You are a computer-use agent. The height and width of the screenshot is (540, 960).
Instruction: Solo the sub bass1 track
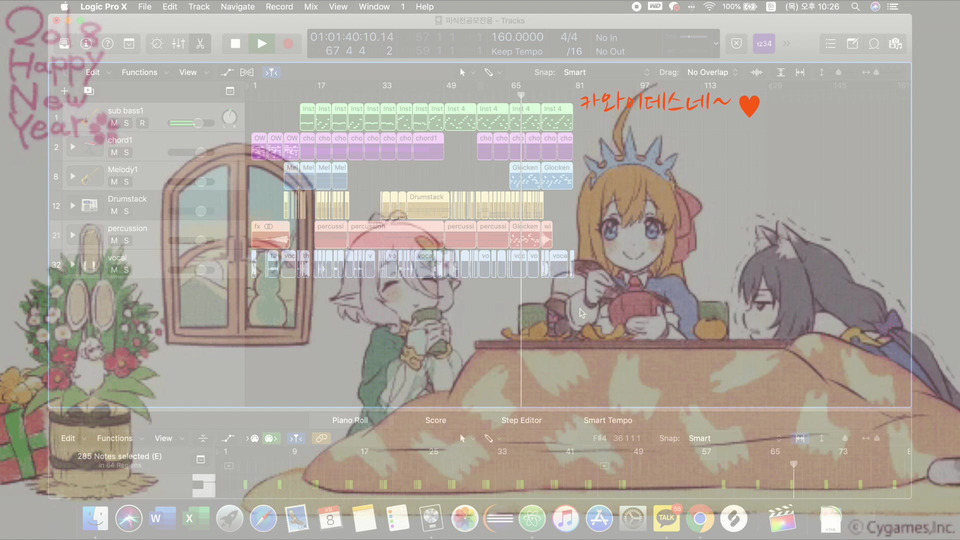tap(127, 123)
